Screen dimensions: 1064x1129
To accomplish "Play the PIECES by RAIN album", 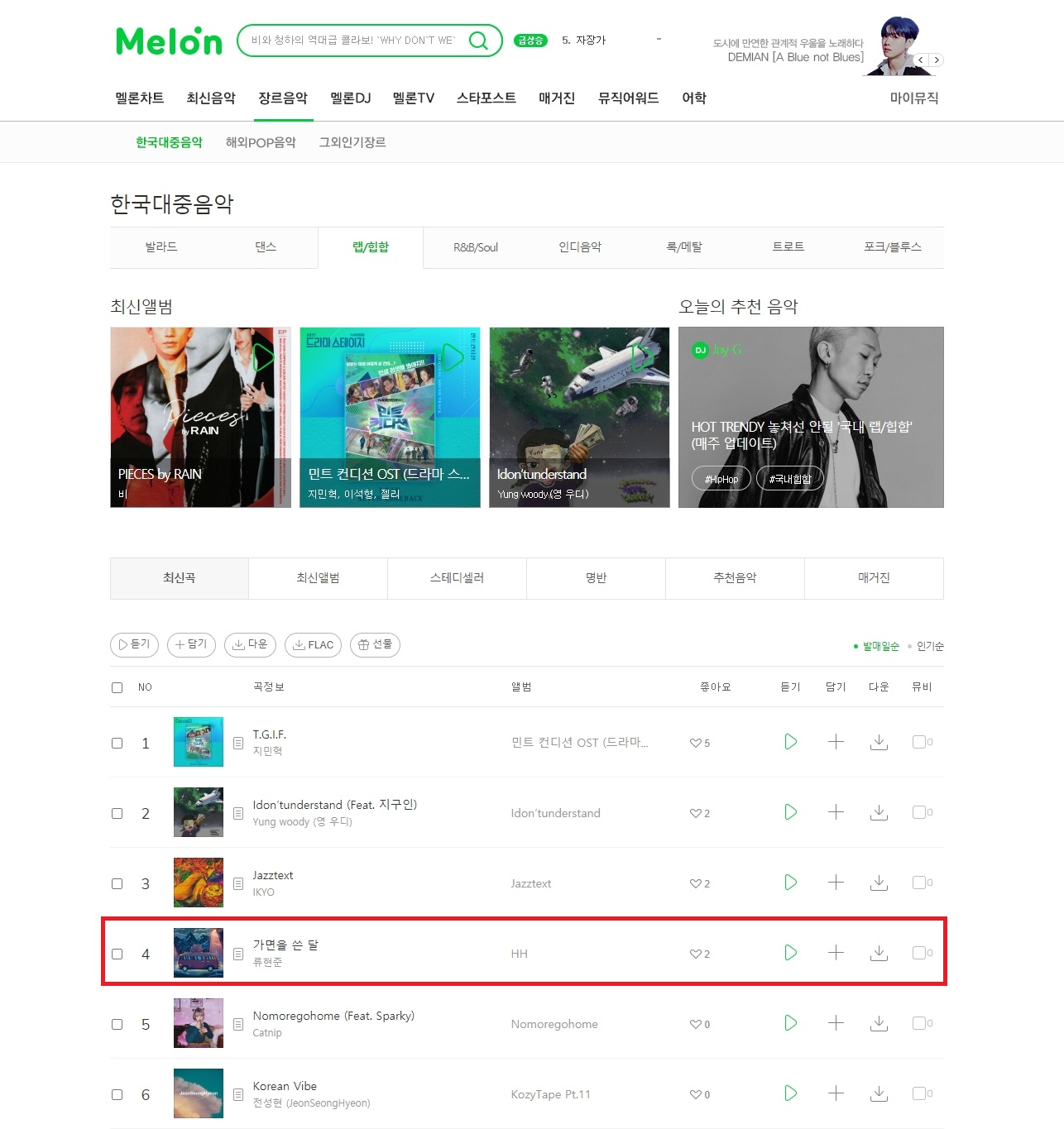I will click(x=264, y=357).
